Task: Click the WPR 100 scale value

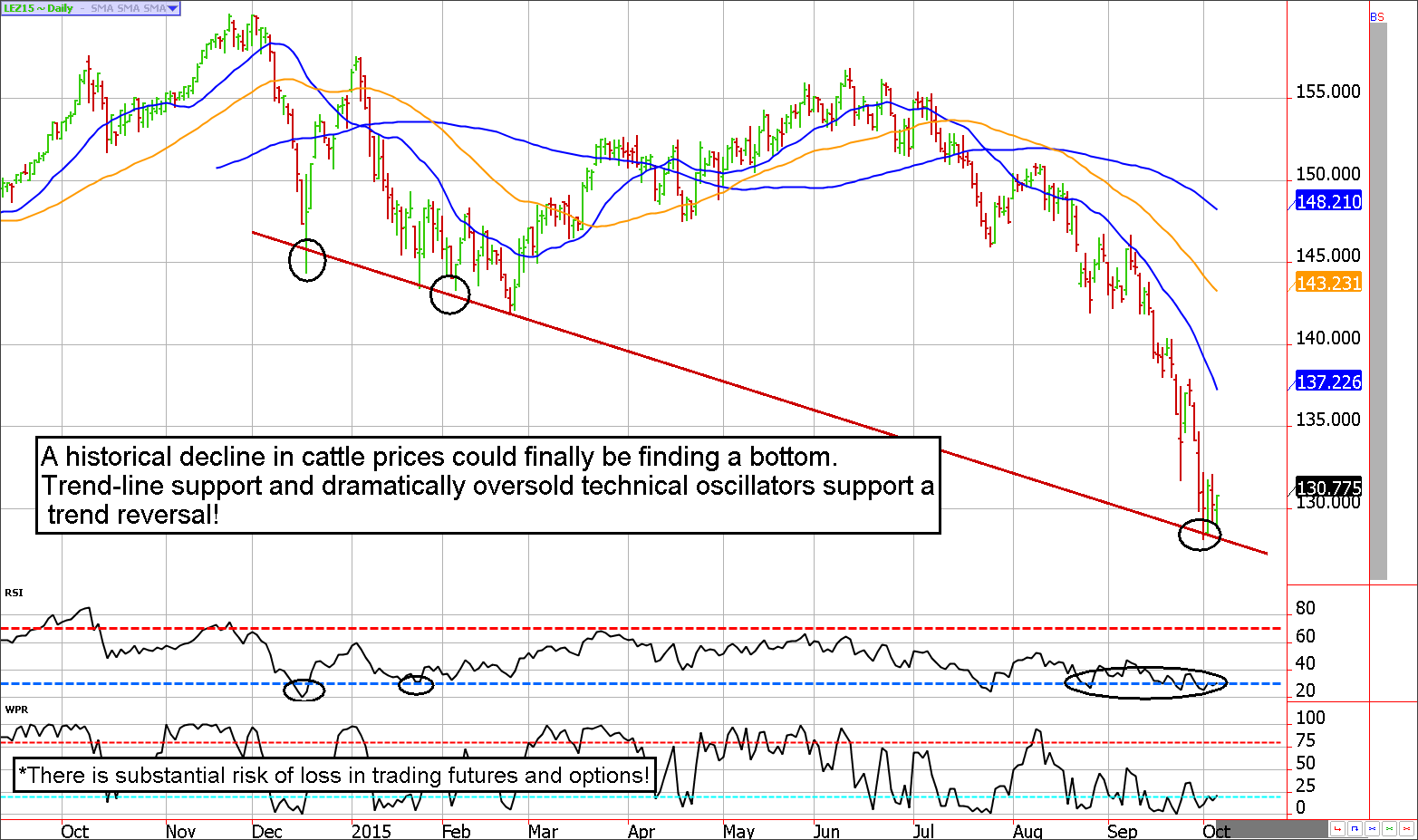Action: pos(1310,718)
